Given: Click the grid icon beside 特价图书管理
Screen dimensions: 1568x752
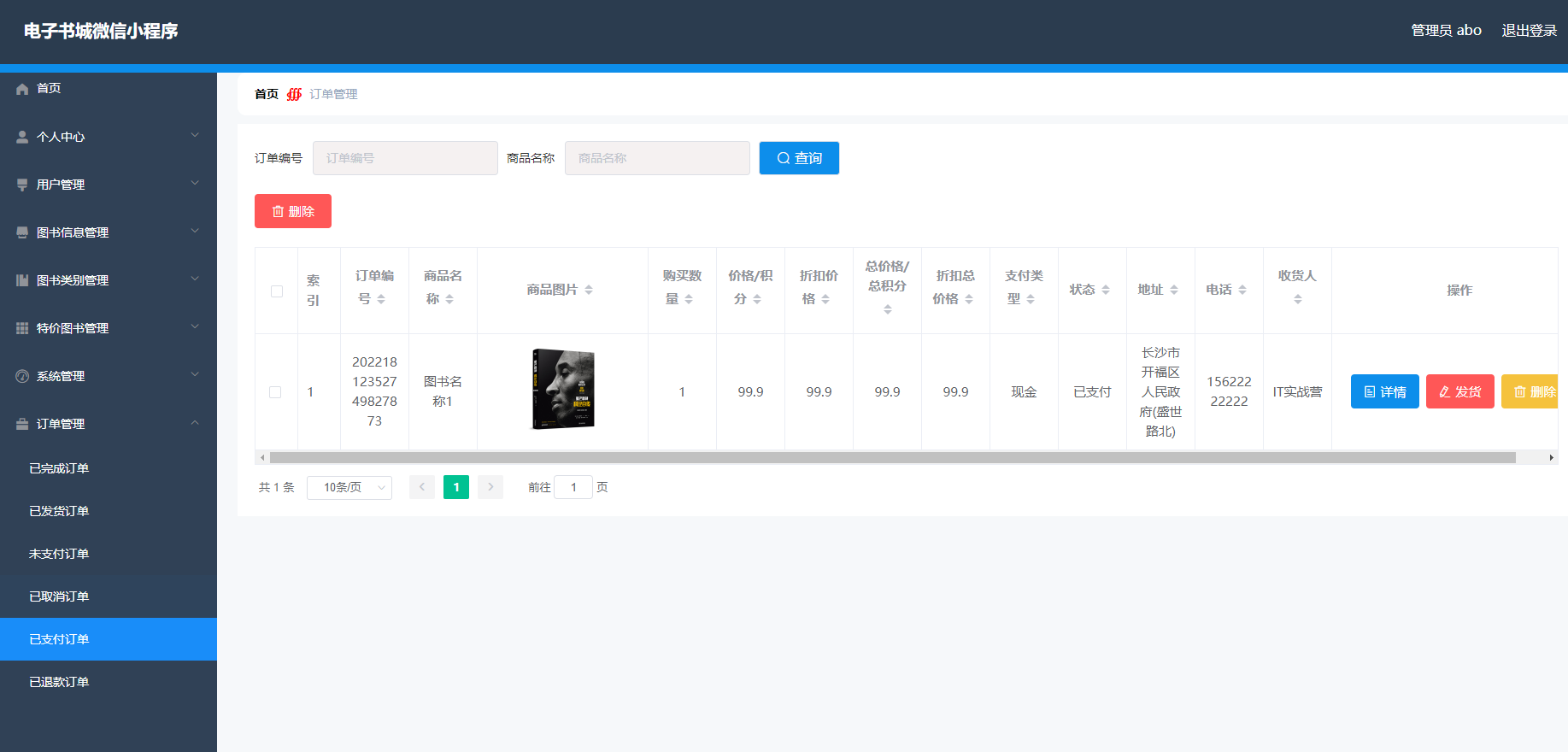Looking at the screenshot, I should [x=22, y=328].
